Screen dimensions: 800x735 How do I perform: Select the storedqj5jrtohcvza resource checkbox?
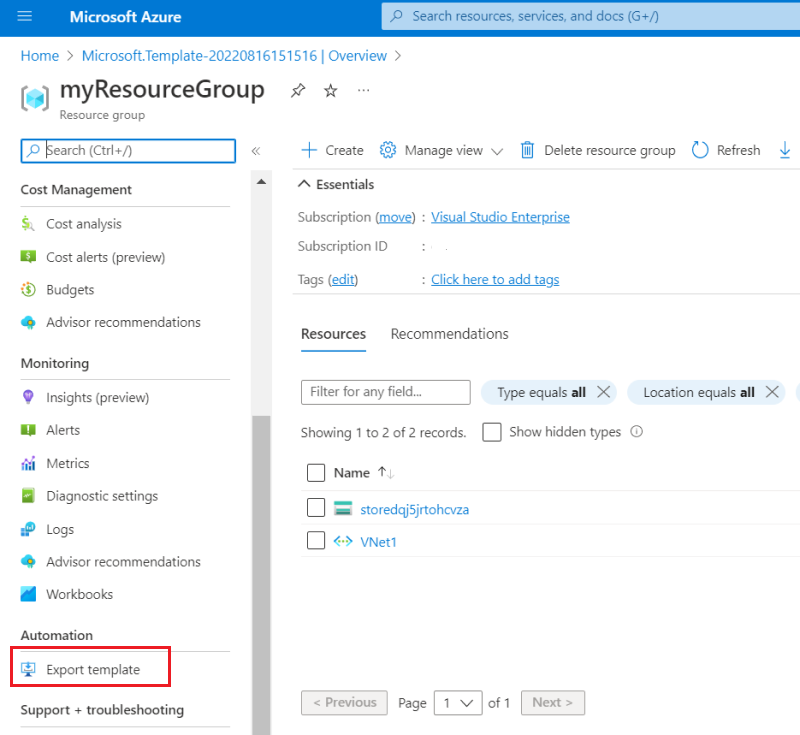tap(316, 508)
